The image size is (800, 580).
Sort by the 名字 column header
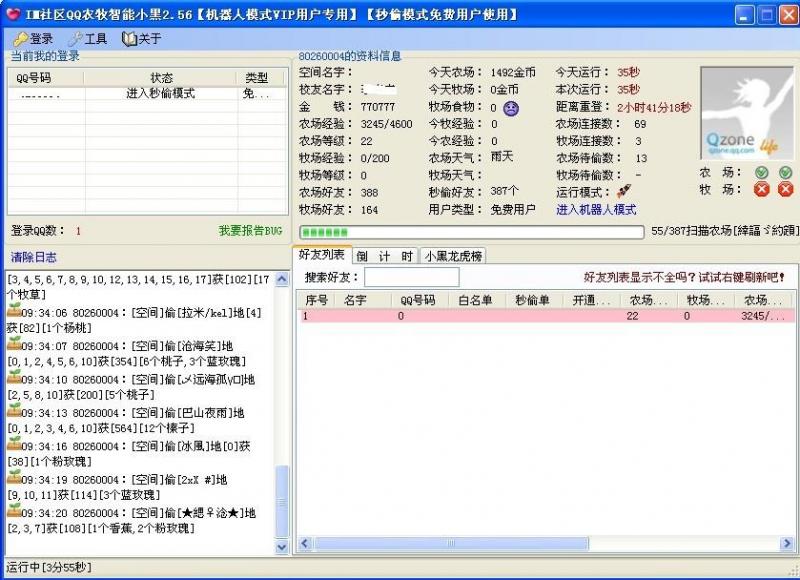coord(362,300)
